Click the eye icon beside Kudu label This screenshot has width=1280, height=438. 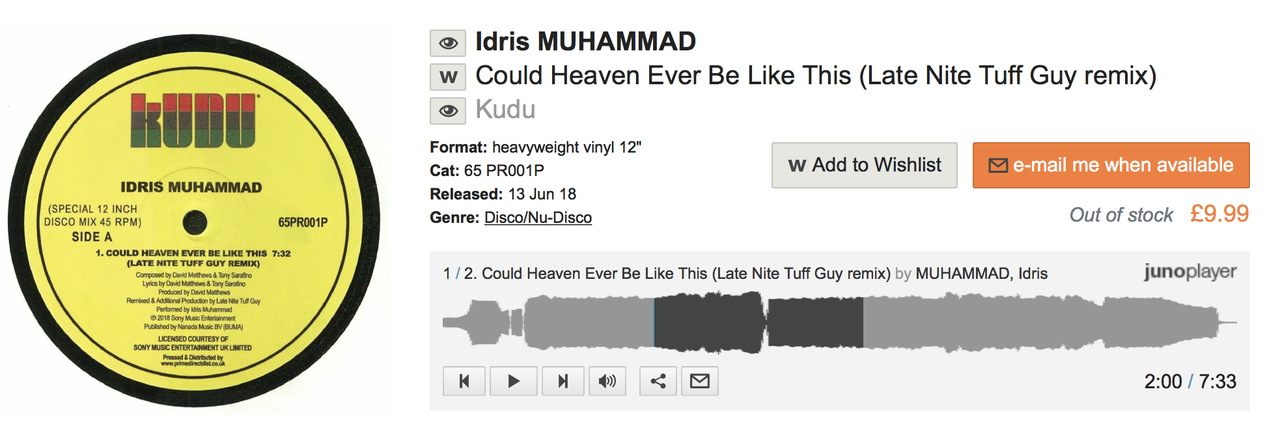[x=449, y=110]
